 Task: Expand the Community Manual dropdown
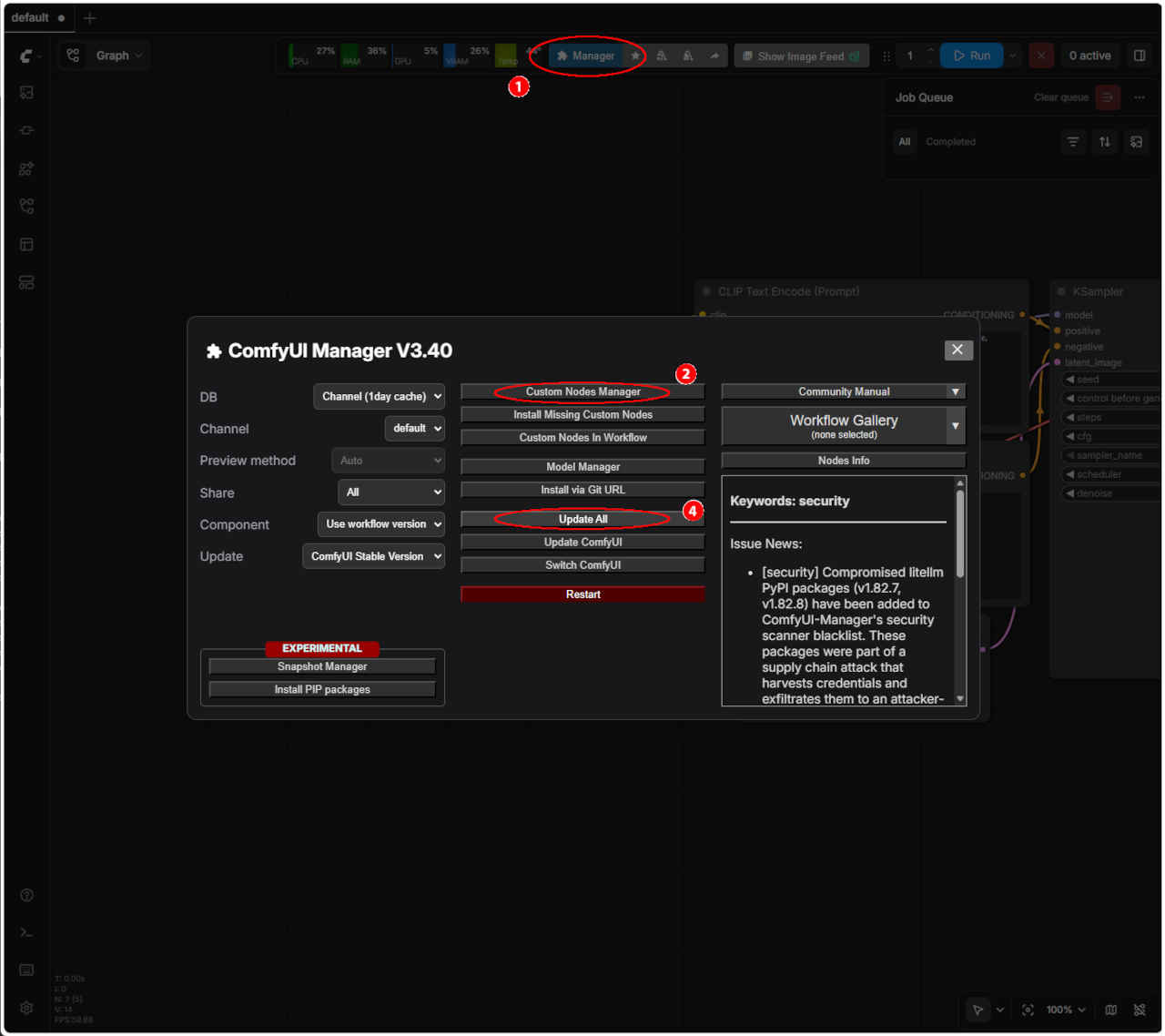pos(955,391)
